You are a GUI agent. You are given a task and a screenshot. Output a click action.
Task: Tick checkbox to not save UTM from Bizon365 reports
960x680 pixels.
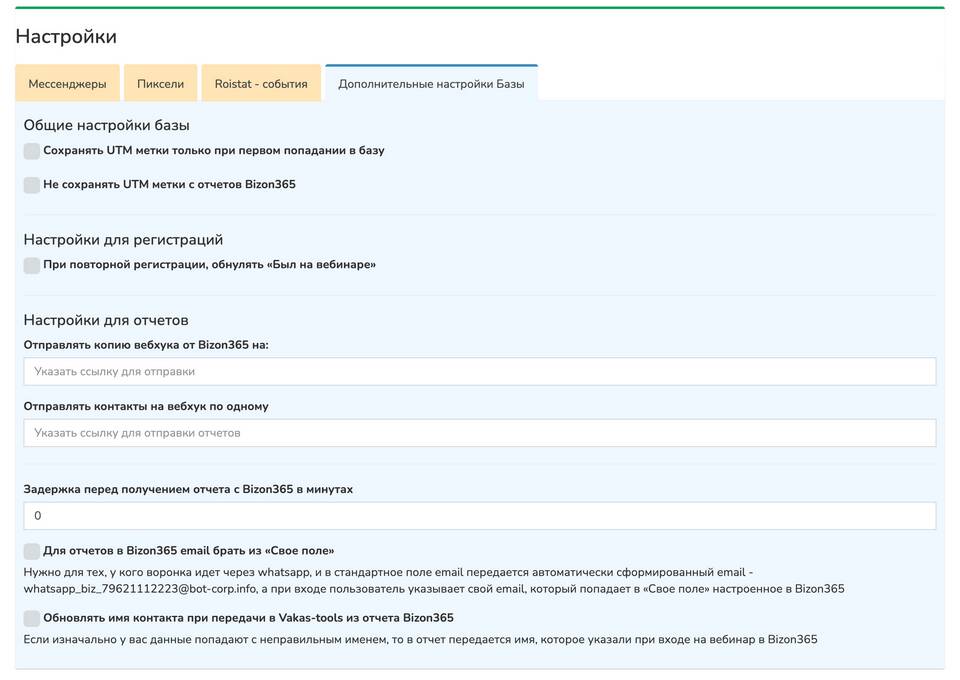coord(32,185)
